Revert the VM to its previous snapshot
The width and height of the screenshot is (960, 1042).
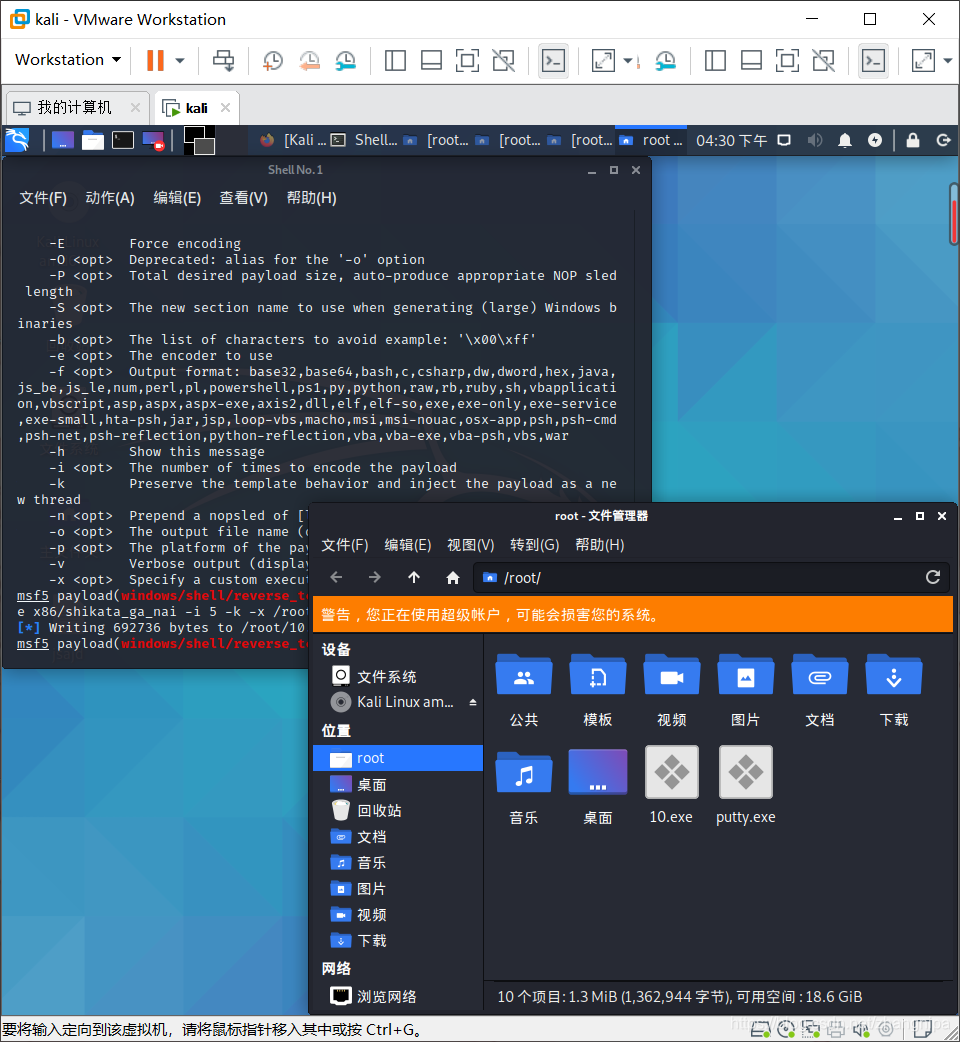click(309, 60)
